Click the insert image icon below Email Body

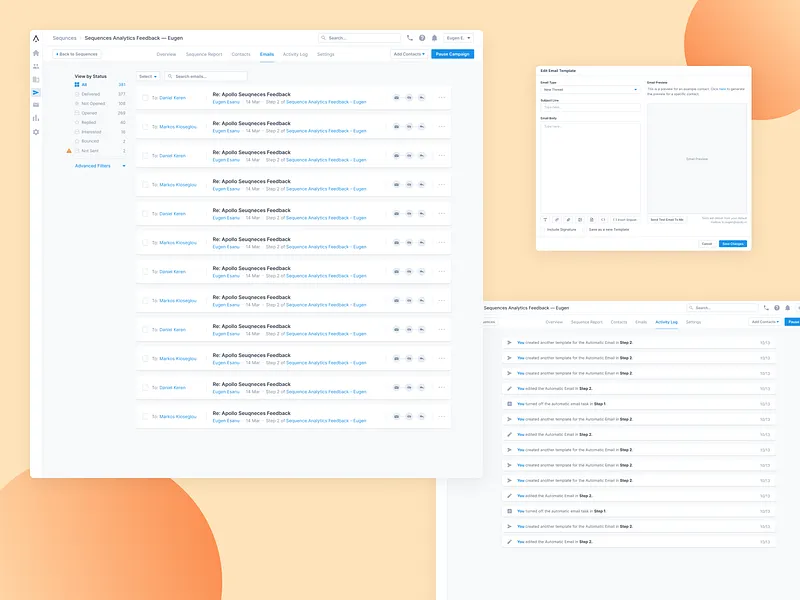pyautogui.click(x=580, y=219)
